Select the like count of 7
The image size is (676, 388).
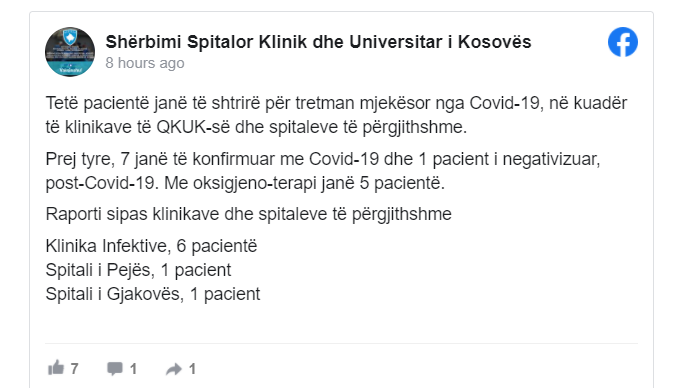[75, 369]
